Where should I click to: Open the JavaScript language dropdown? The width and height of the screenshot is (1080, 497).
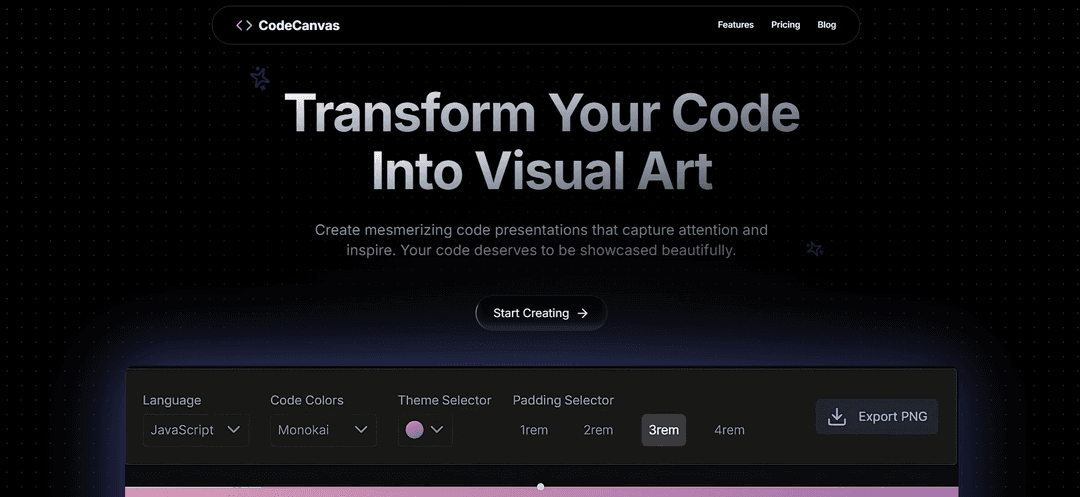point(196,430)
